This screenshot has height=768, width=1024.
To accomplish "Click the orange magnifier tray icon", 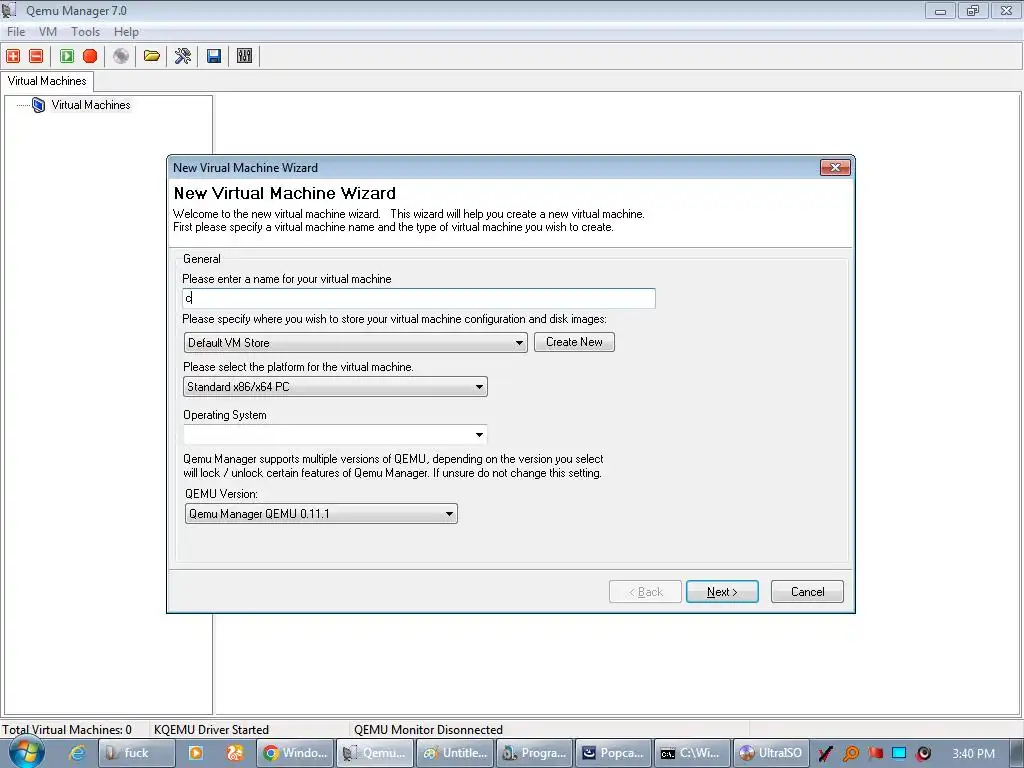I will [x=850, y=754].
